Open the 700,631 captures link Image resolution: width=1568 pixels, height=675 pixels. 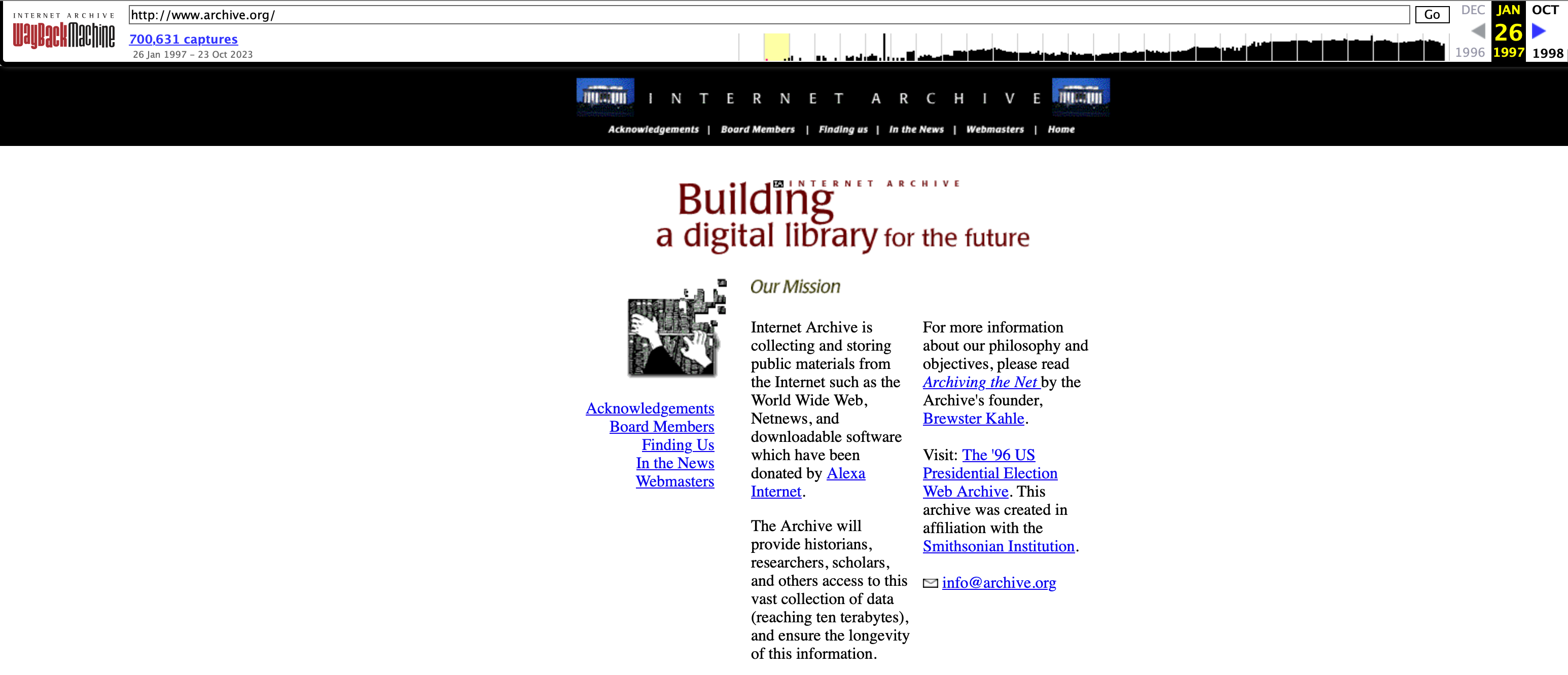183,40
